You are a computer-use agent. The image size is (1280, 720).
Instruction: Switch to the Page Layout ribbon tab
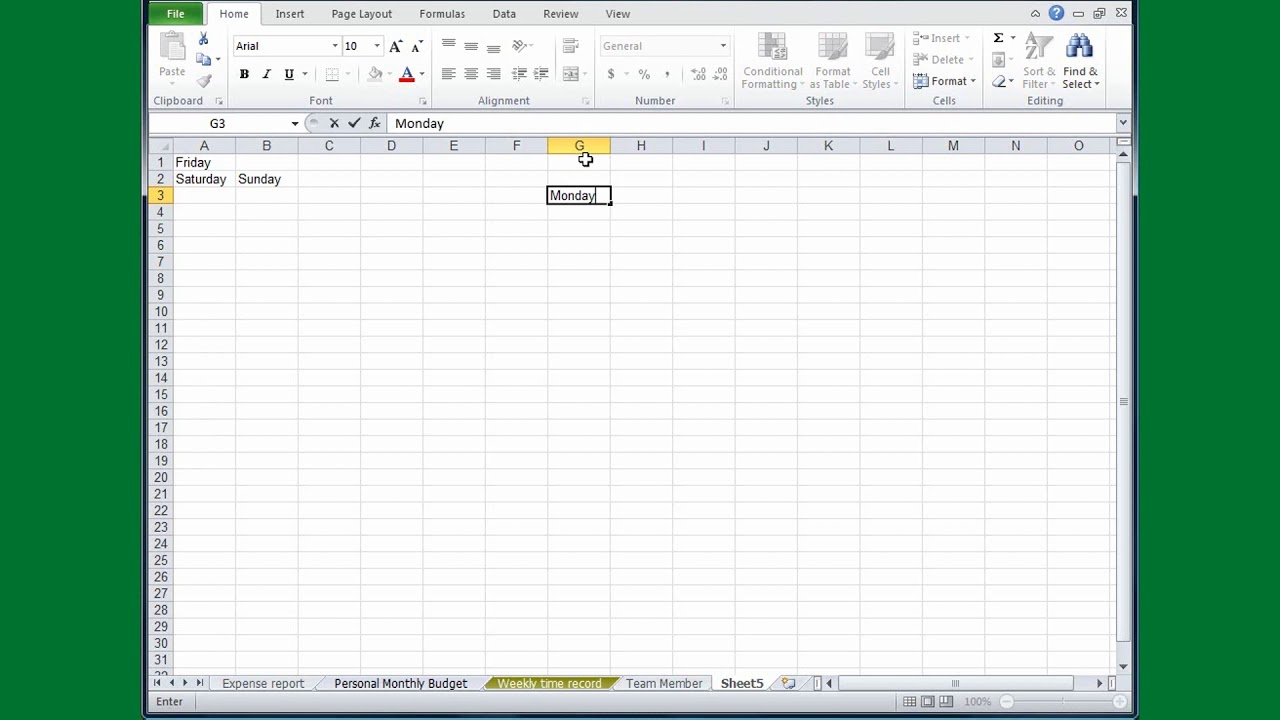point(362,14)
